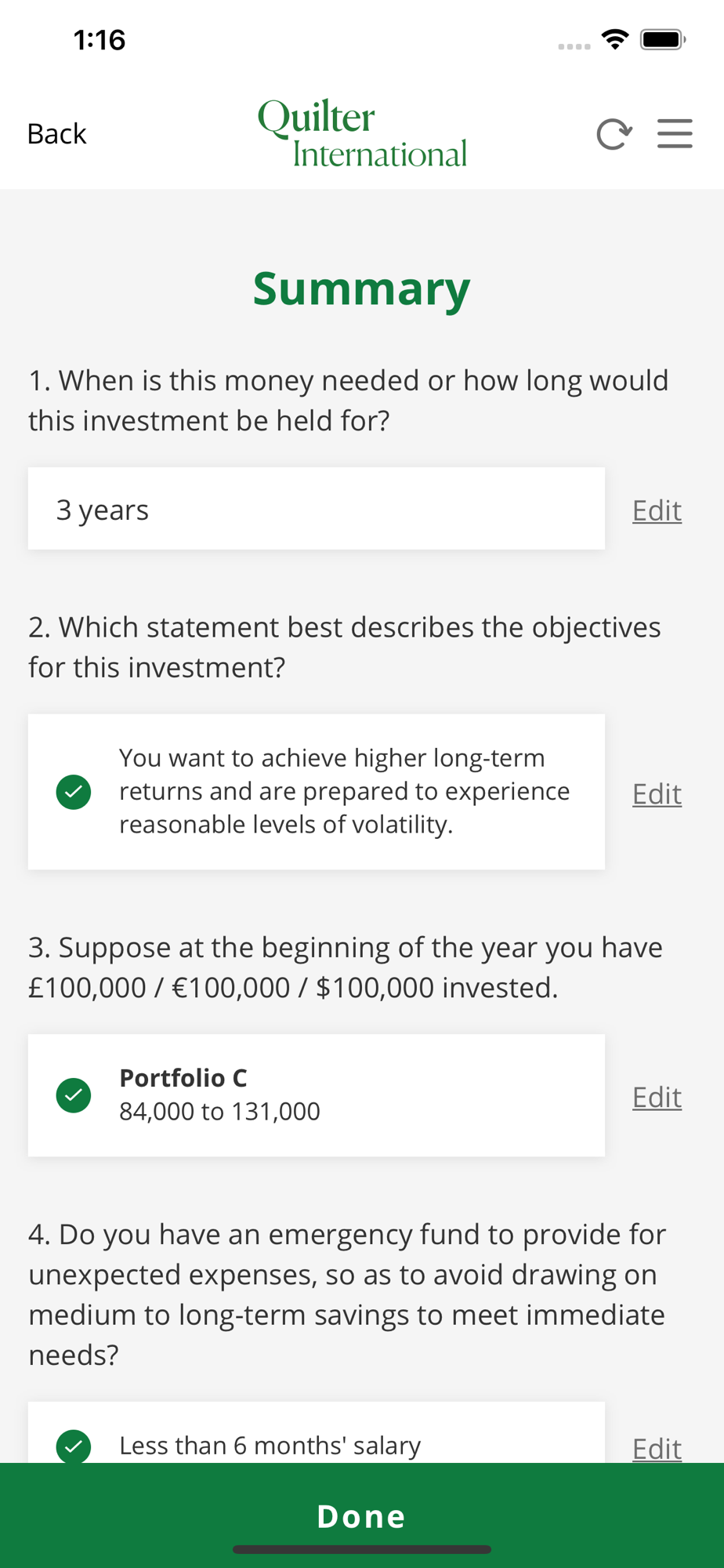Viewport: 724px width, 1568px height.
Task: Select the 3 years answer field
Action: pos(317,509)
